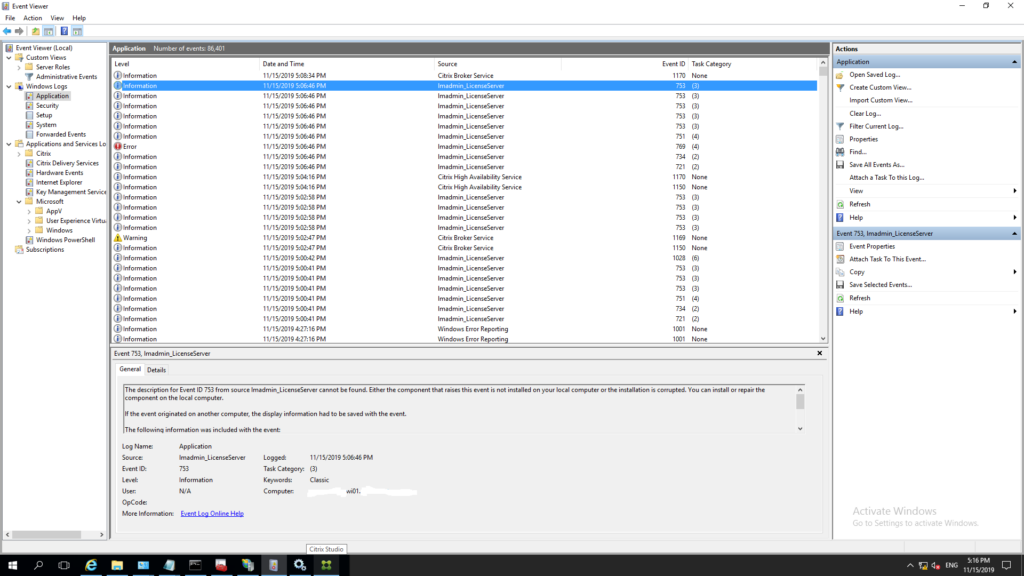Open File Explorer from the taskbar
Viewport: 1024px width, 576px height.
(x=117, y=565)
